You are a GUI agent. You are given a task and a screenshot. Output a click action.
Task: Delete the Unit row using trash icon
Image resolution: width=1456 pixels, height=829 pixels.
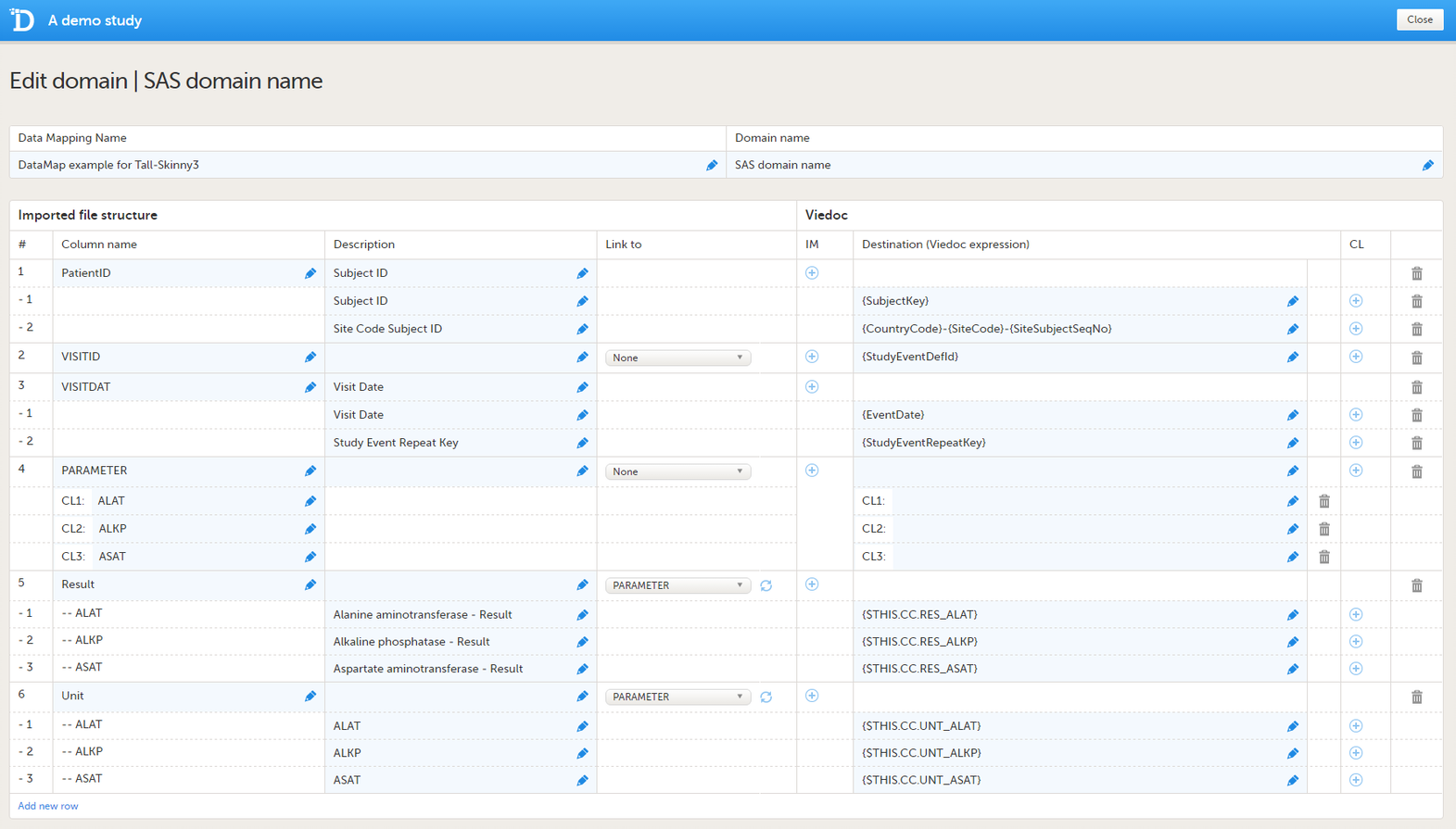coord(1416,697)
